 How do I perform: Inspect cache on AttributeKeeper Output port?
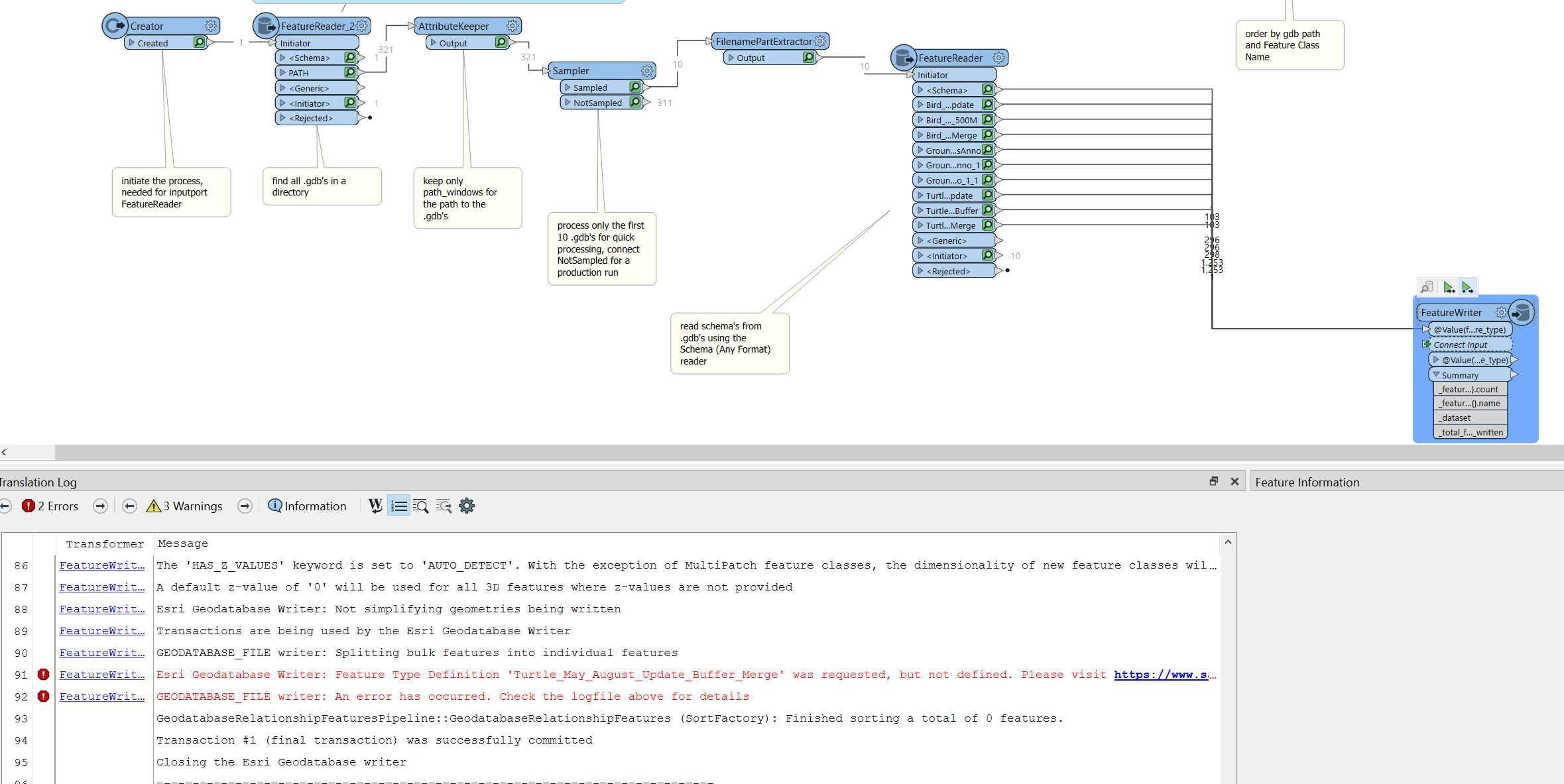[501, 42]
